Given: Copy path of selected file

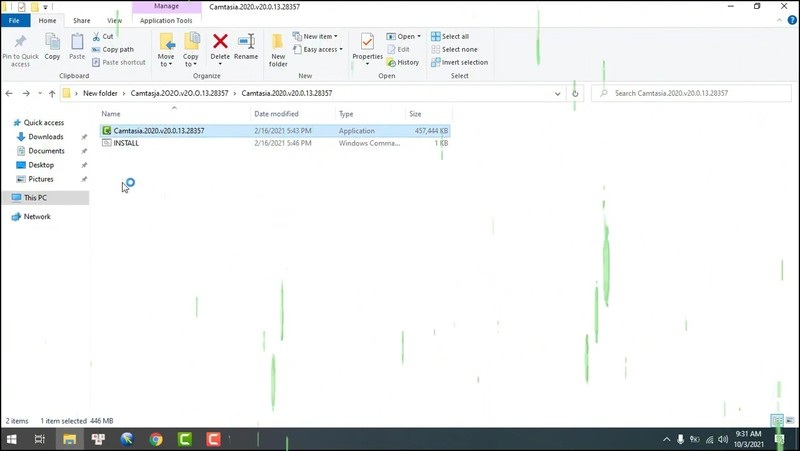Looking at the screenshot, I should (113, 49).
